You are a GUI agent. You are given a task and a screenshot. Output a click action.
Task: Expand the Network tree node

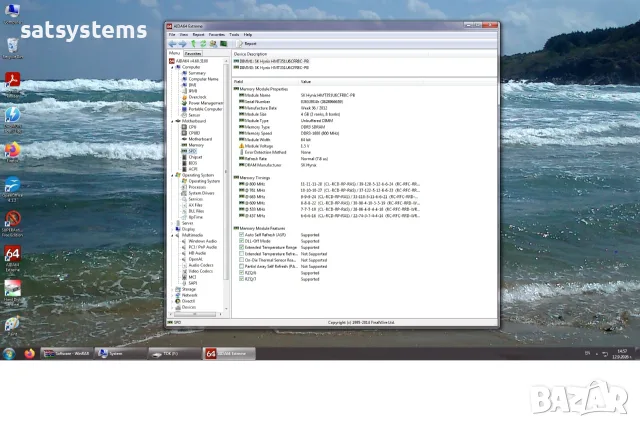(172, 296)
